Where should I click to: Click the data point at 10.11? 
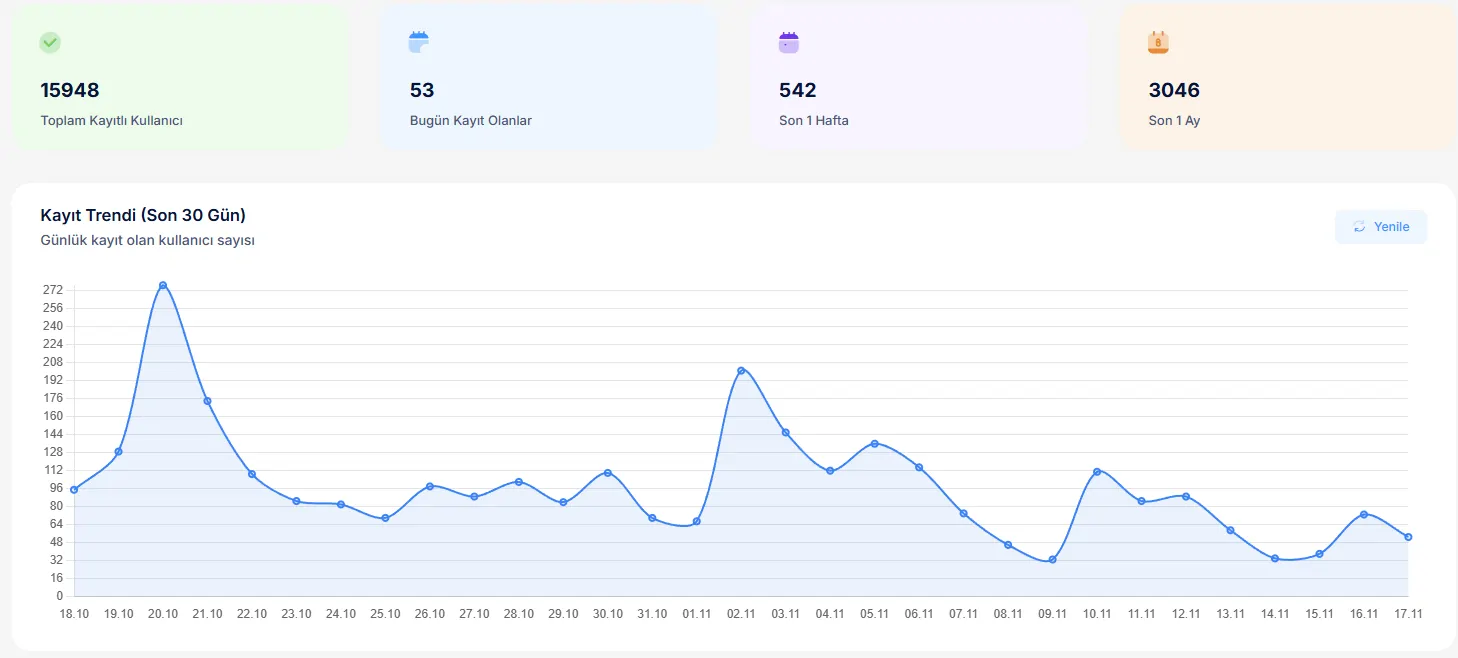point(1097,472)
